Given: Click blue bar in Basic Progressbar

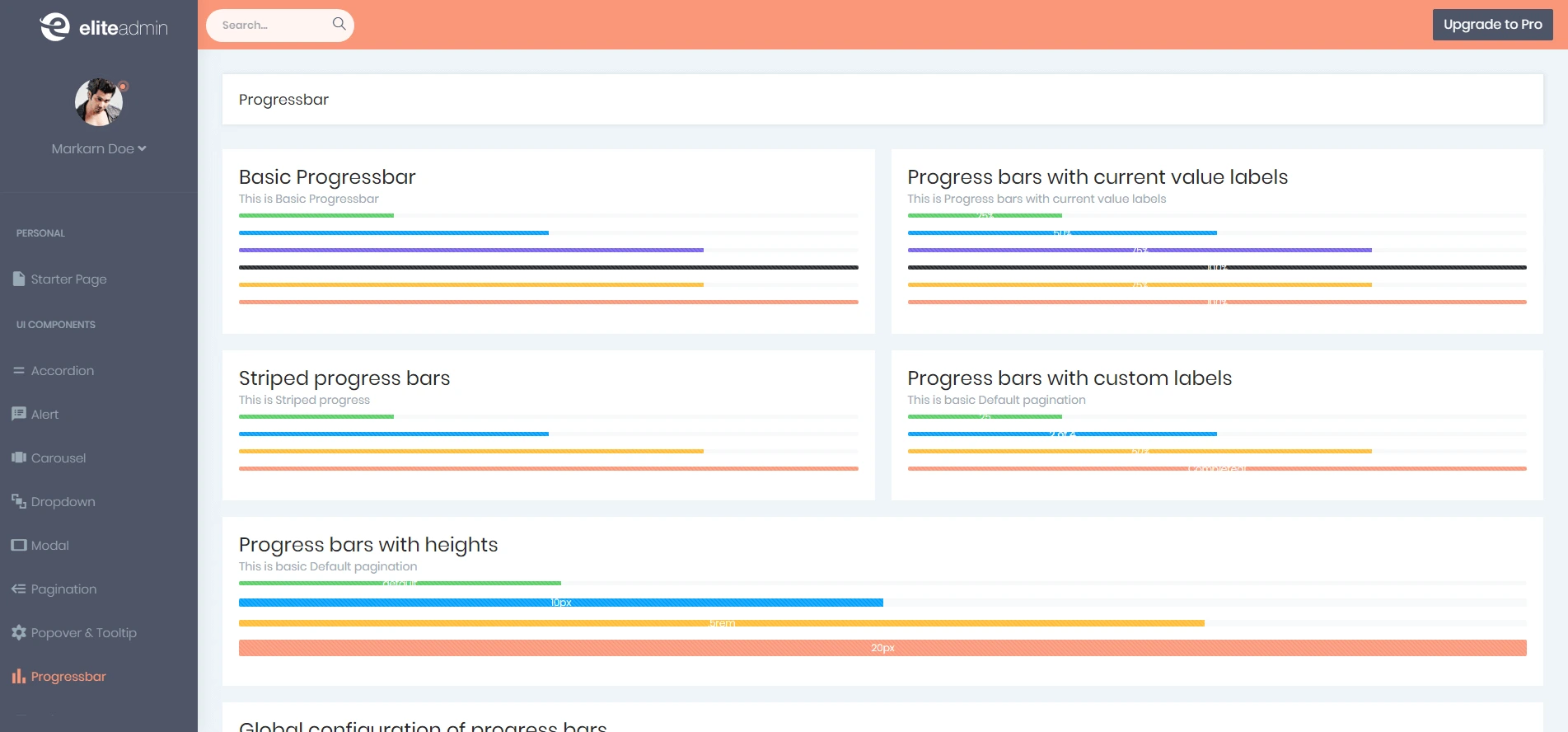Looking at the screenshot, I should pyautogui.click(x=394, y=232).
